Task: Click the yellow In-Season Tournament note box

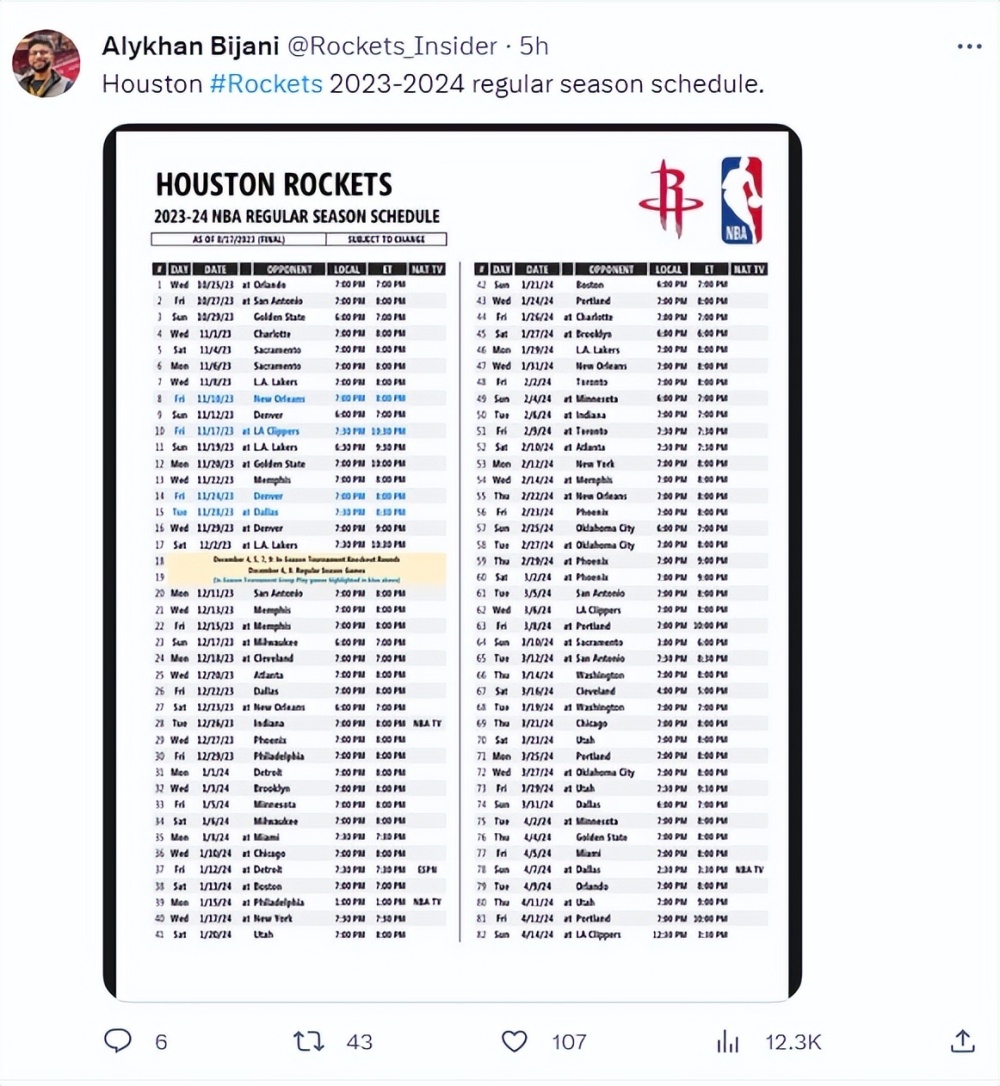Action: 306,569
